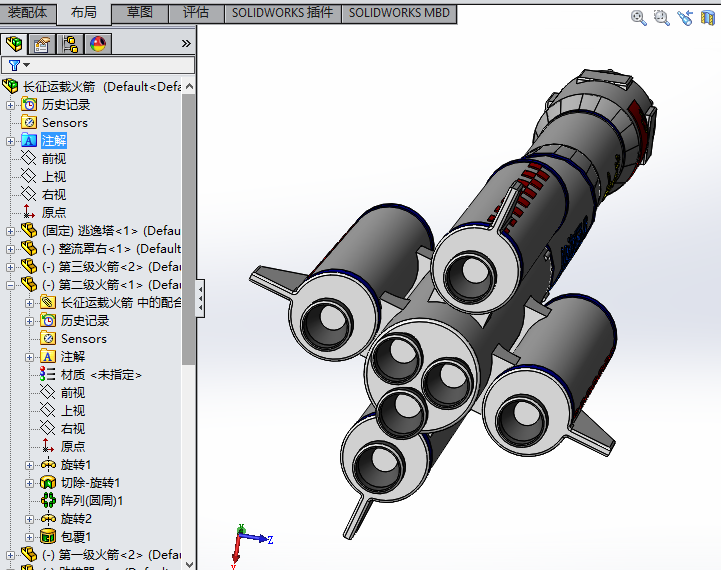
Task: Click mates folder paperclip icon
Action: pos(48,302)
